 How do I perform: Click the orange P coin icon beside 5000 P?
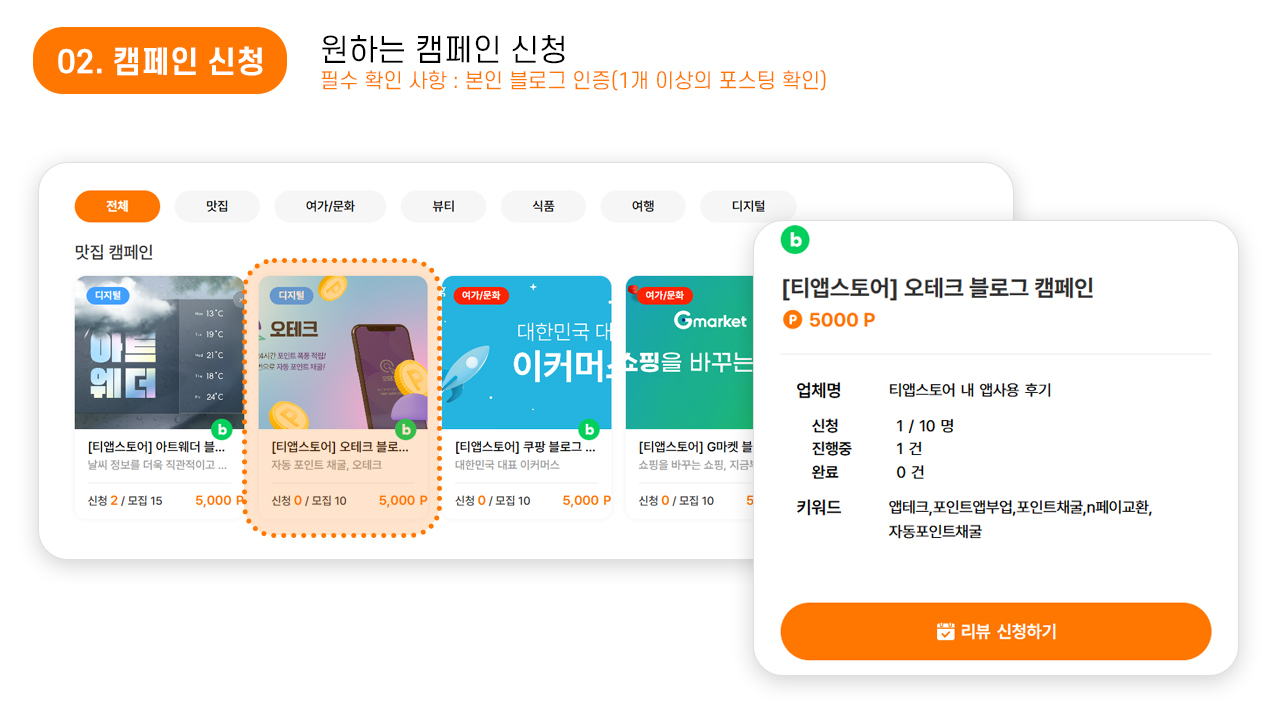[793, 320]
